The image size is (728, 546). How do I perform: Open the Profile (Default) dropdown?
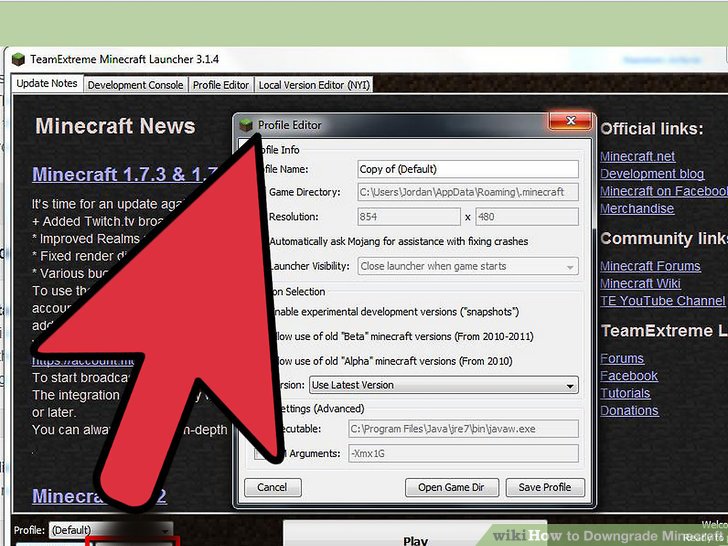pyautogui.click(x=111, y=530)
